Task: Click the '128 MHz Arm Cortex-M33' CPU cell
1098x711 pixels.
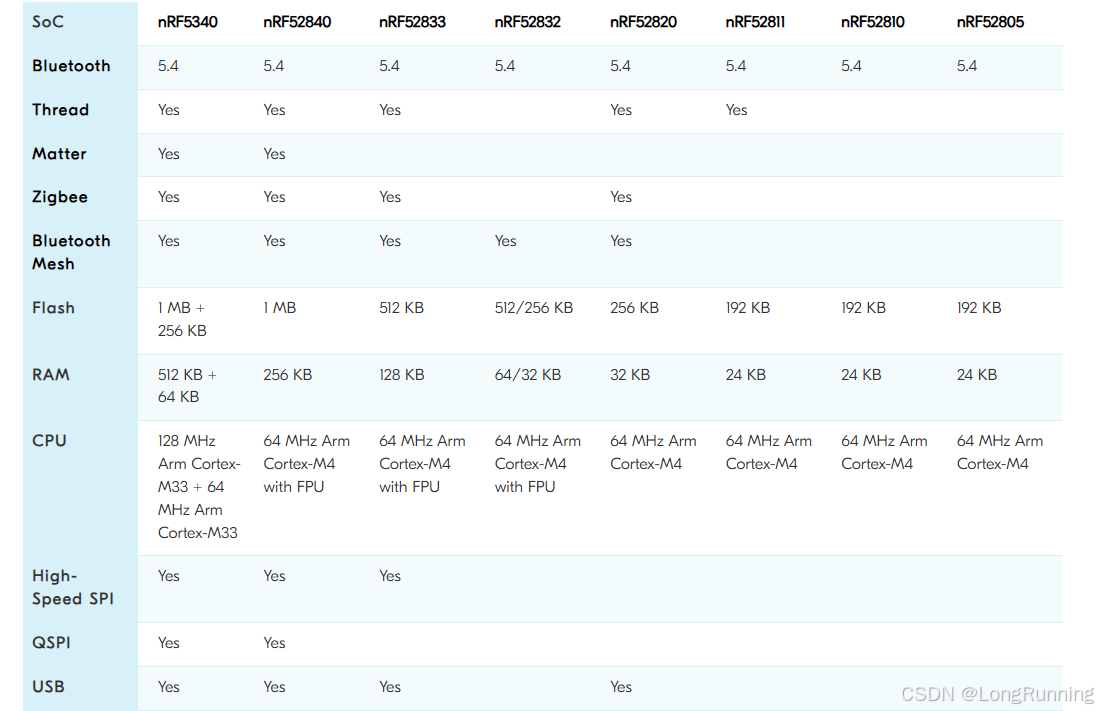Action: (x=199, y=487)
